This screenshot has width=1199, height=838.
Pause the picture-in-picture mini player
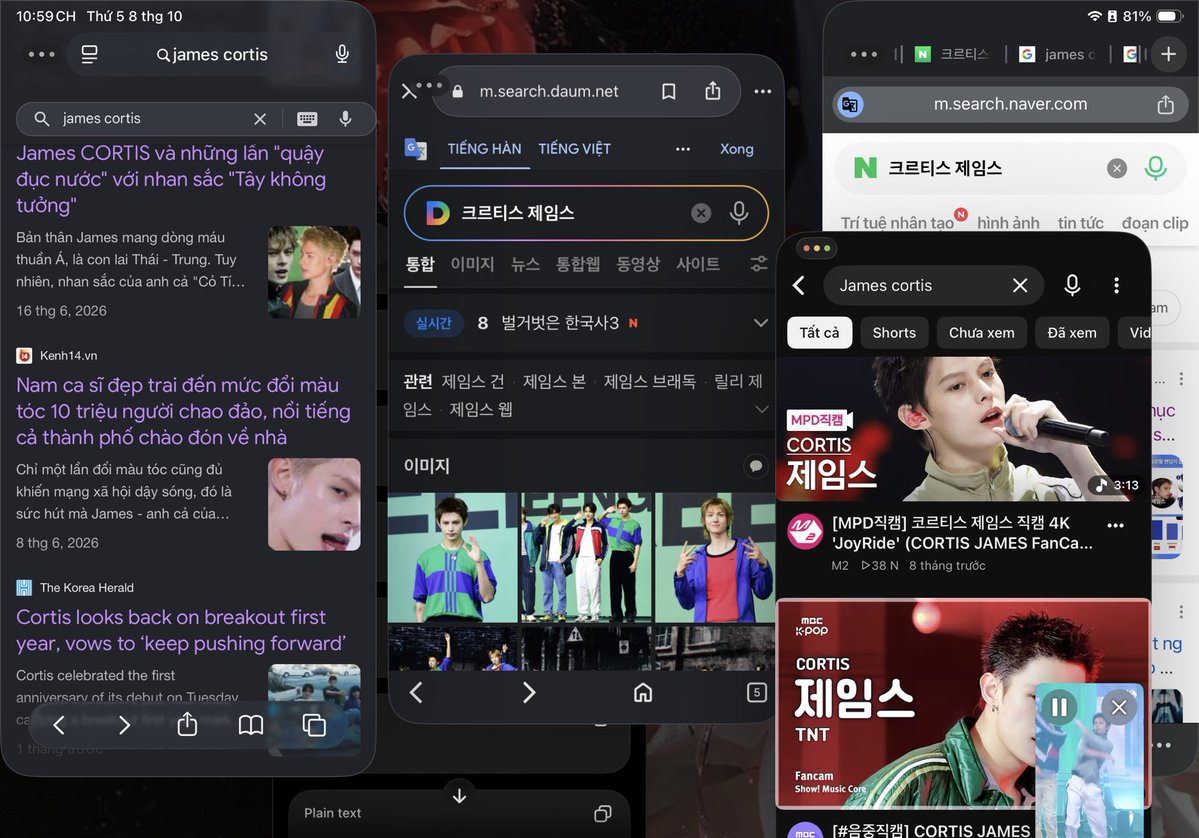pyautogui.click(x=1059, y=707)
